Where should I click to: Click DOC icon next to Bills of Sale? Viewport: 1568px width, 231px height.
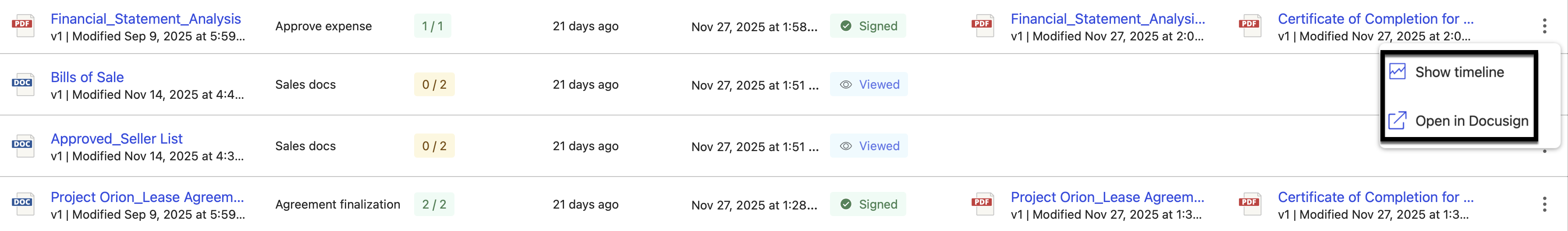tap(22, 84)
